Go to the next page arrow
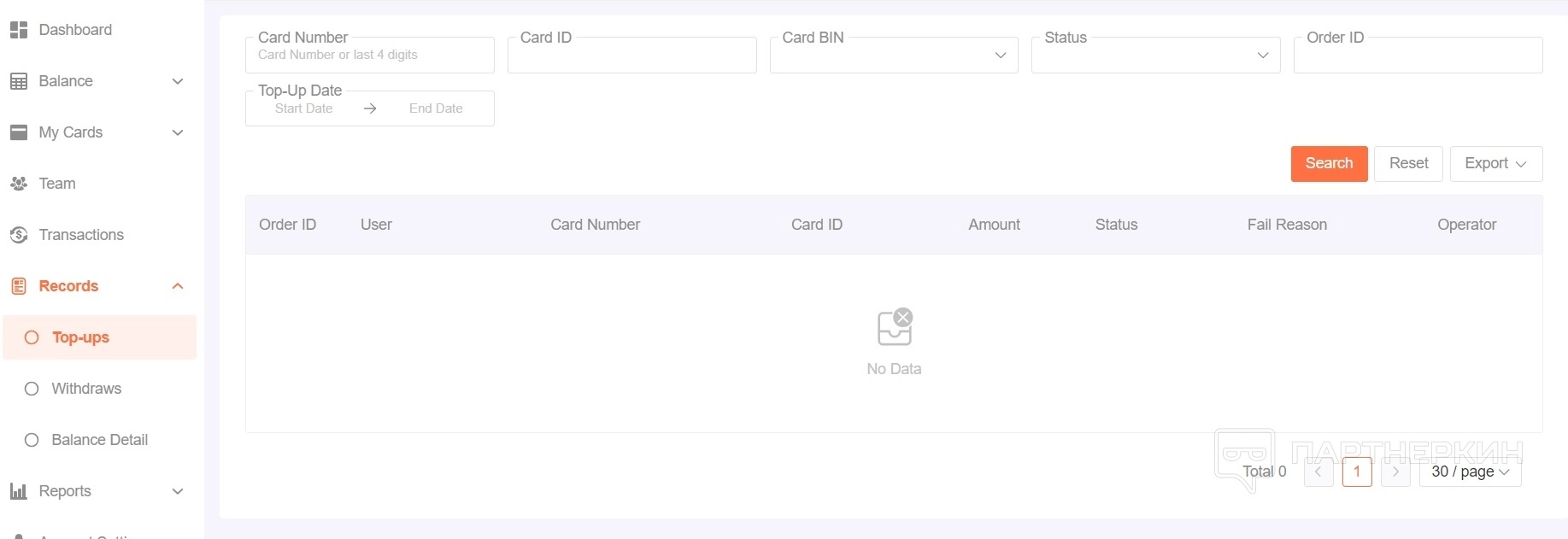This screenshot has width=1568, height=539. click(1395, 472)
